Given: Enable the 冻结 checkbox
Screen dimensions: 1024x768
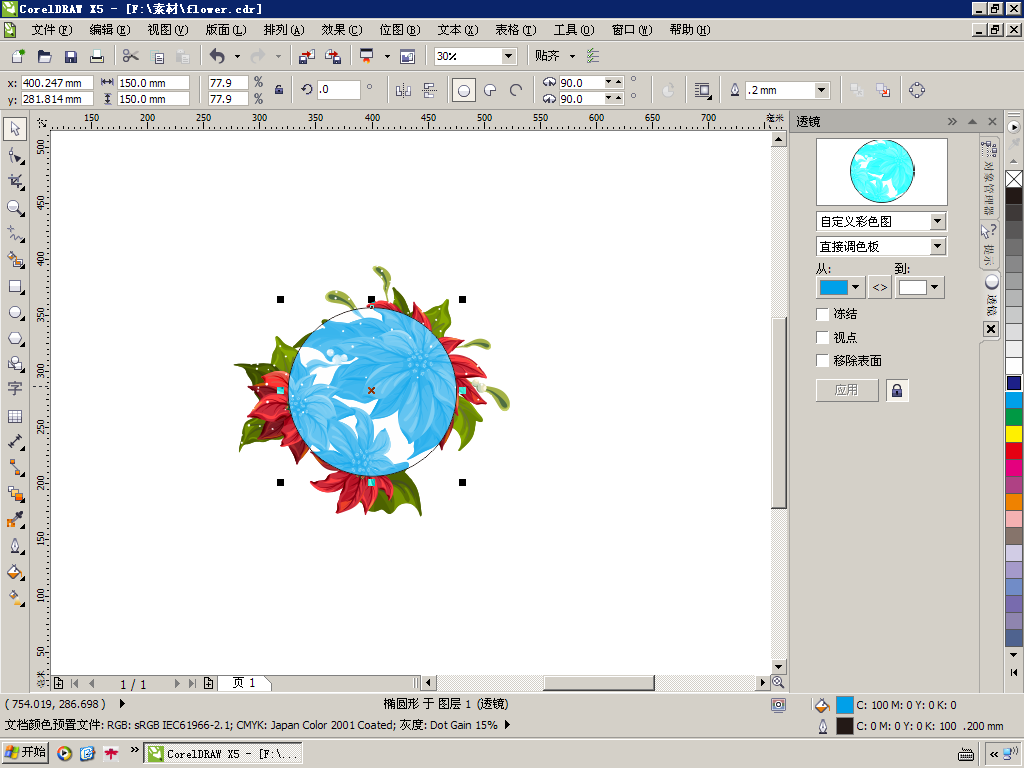Looking at the screenshot, I should pyautogui.click(x=823, y=314).
